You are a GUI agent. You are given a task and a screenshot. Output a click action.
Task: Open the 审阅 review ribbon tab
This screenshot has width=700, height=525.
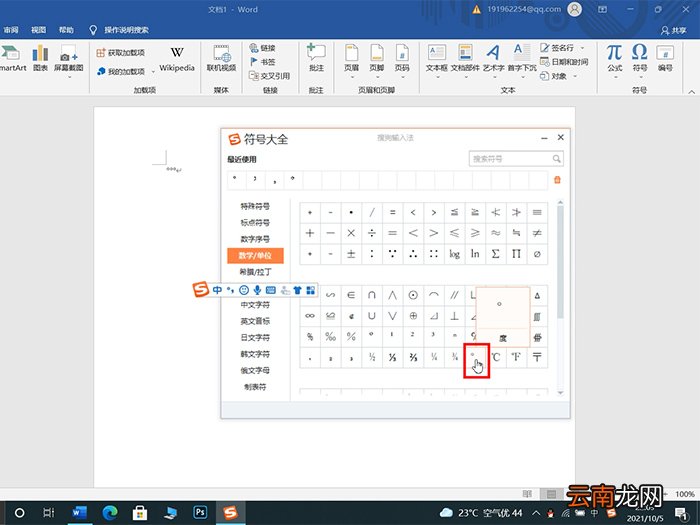tap(11, 30)
